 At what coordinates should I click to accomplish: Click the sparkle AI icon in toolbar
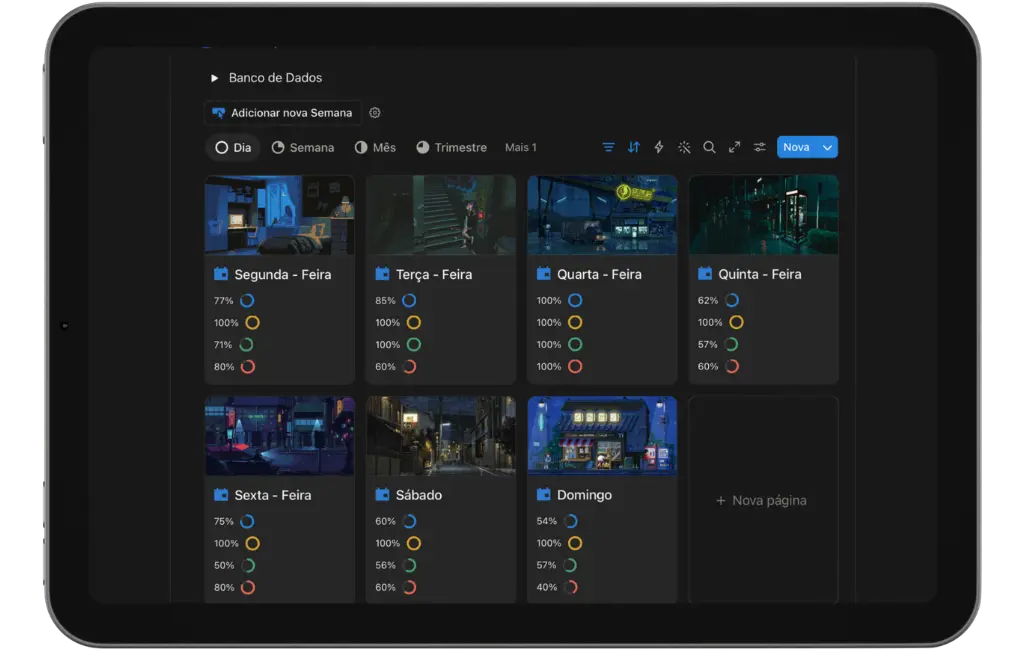[684, 148]
